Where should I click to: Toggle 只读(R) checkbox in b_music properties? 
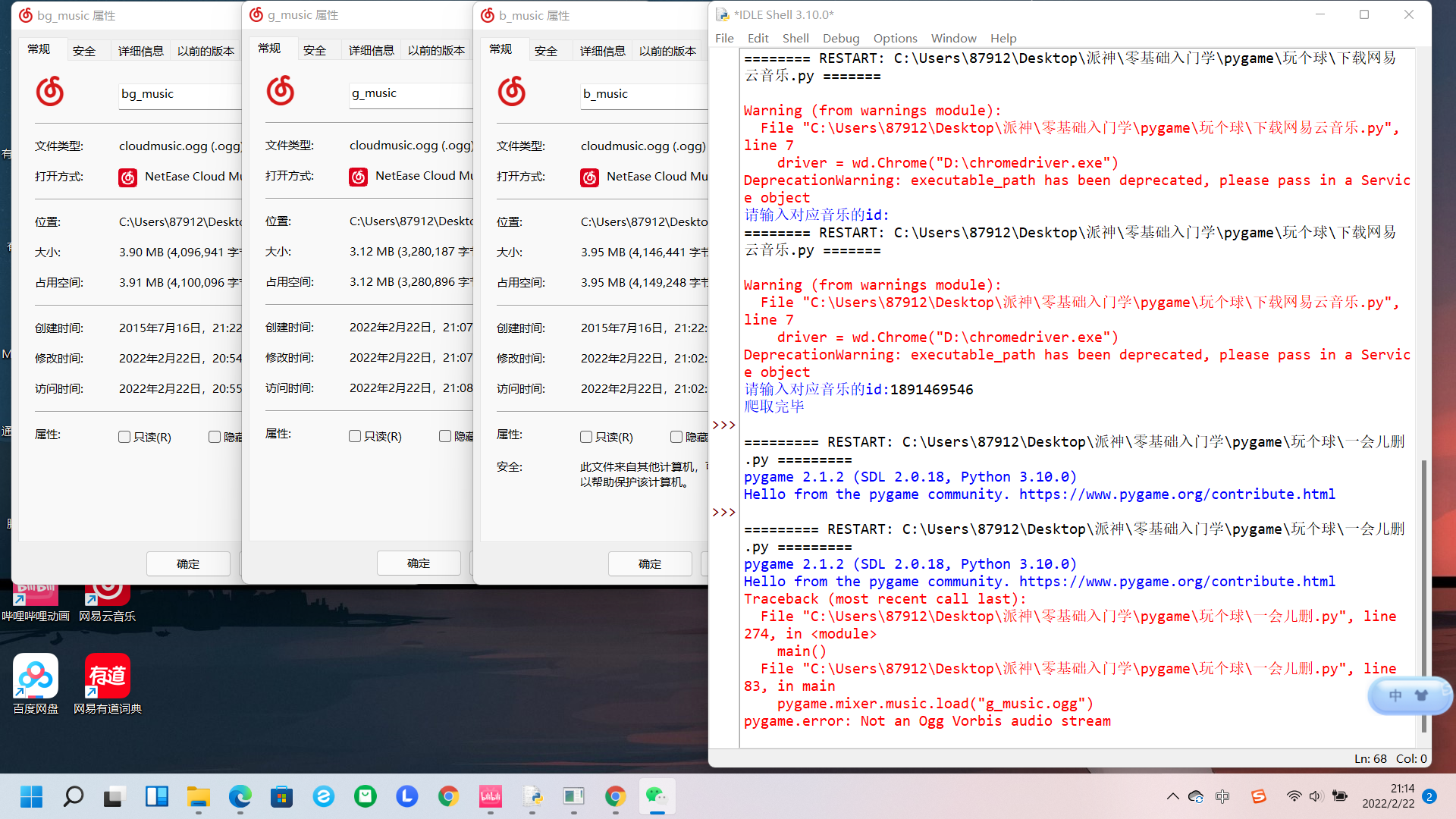tap(586, 437)
